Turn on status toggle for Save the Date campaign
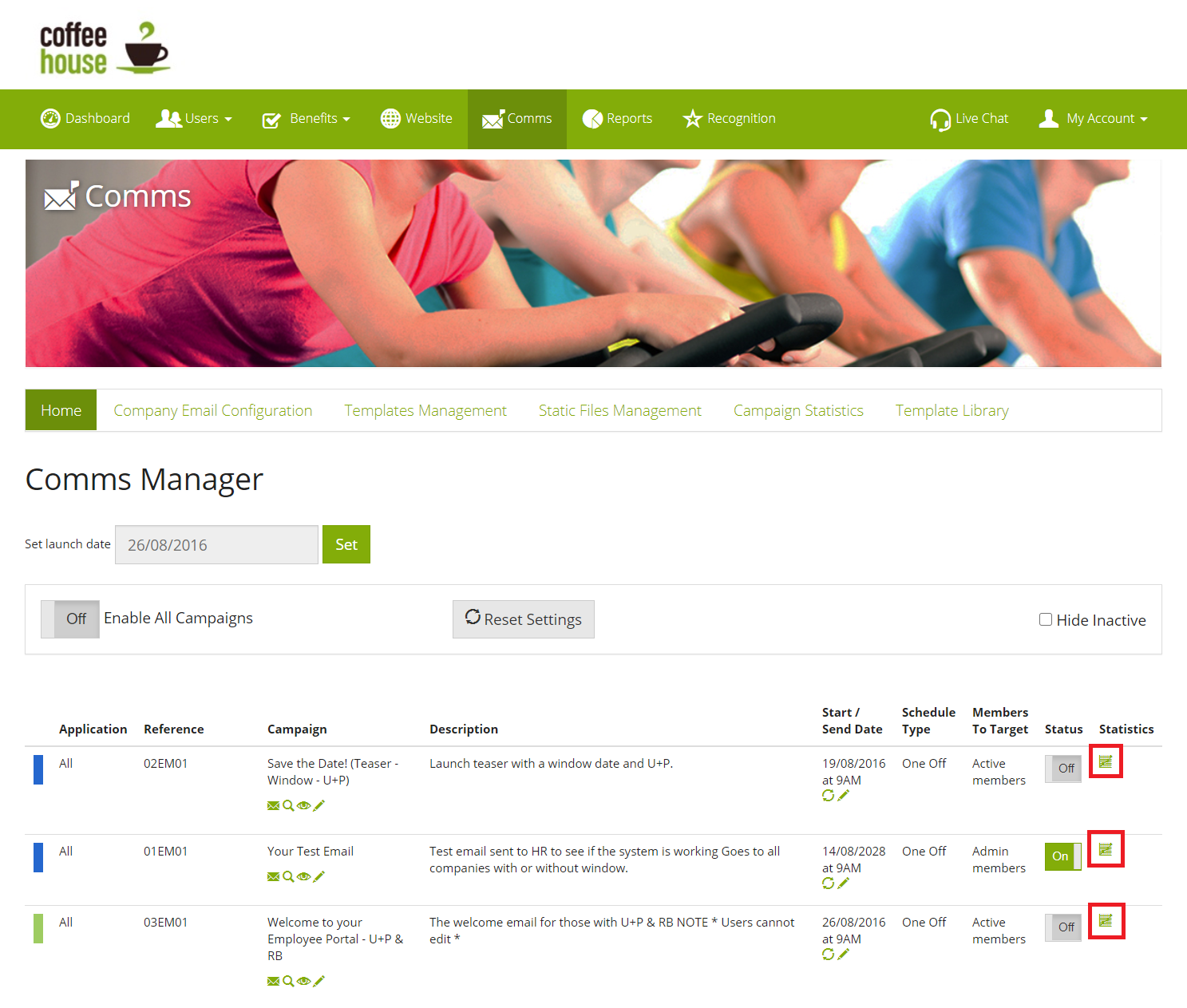This screenshot has width=1187, height=1008. point(1063,769)
